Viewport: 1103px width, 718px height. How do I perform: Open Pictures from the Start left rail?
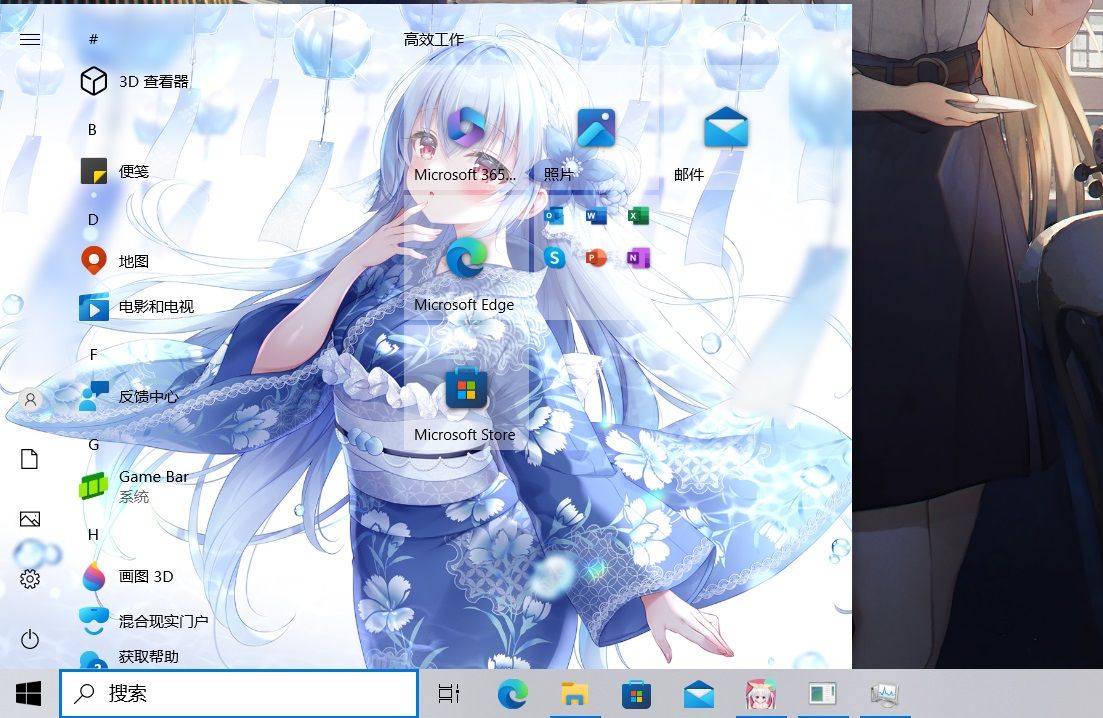tap(30, 519)
